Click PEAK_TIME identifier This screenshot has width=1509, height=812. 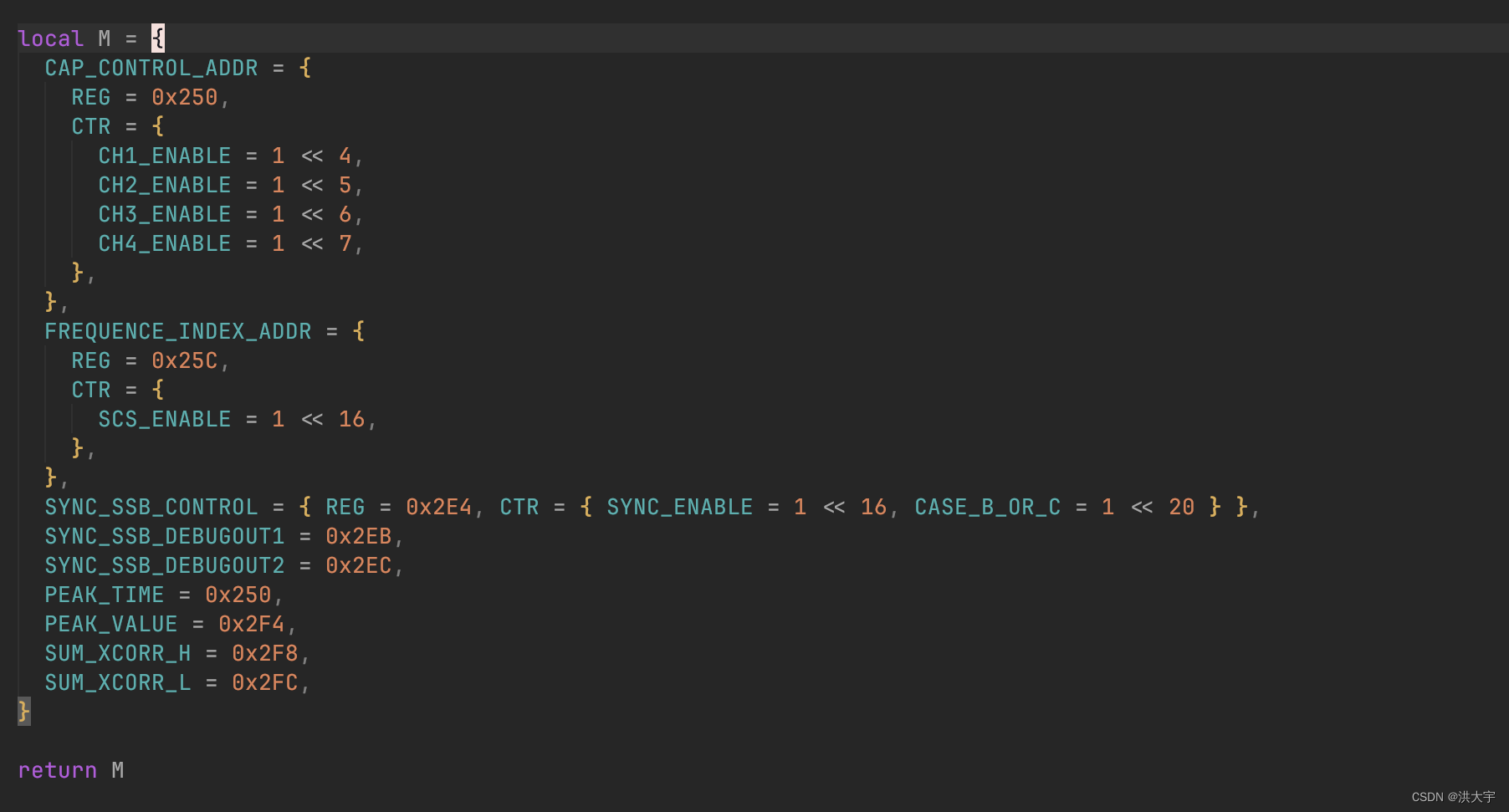pos(105,595)
